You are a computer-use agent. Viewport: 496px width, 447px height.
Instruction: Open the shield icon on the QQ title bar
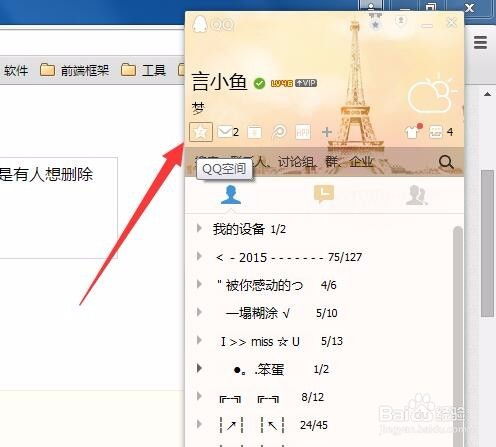tap(401, 22)
